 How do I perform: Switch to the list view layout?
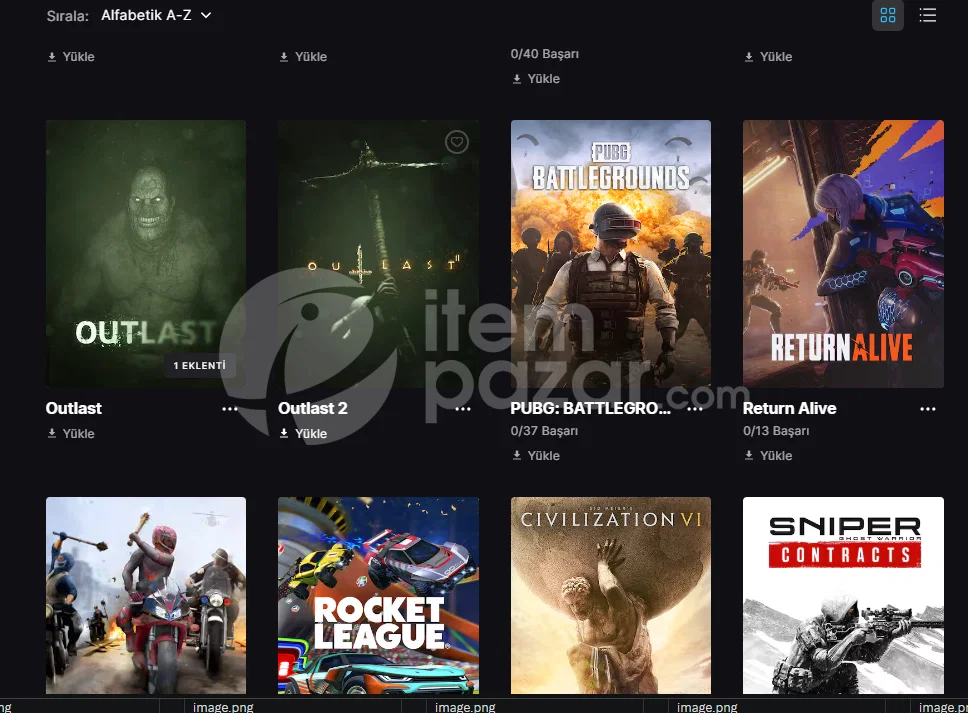click(x=927, y=15)
